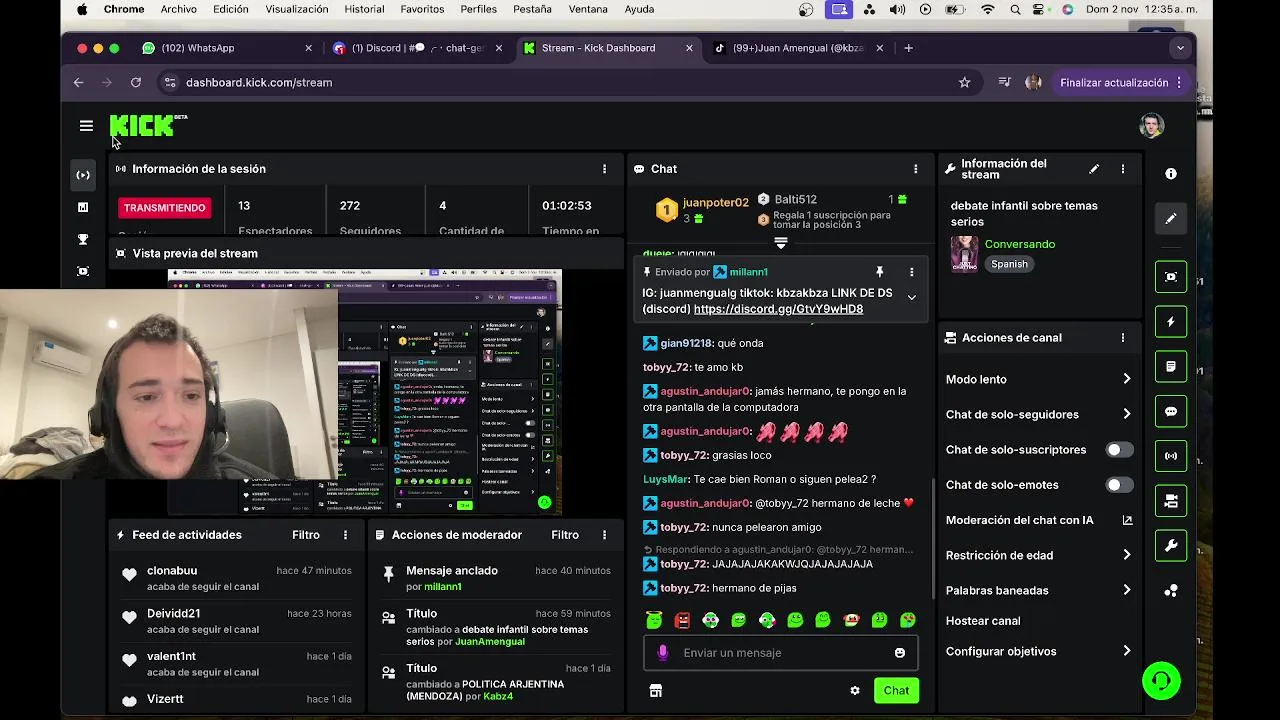Open chat settings gear icon
Image resolution: width=1280 pixels, height=720 pixels.
click(855, 691)
